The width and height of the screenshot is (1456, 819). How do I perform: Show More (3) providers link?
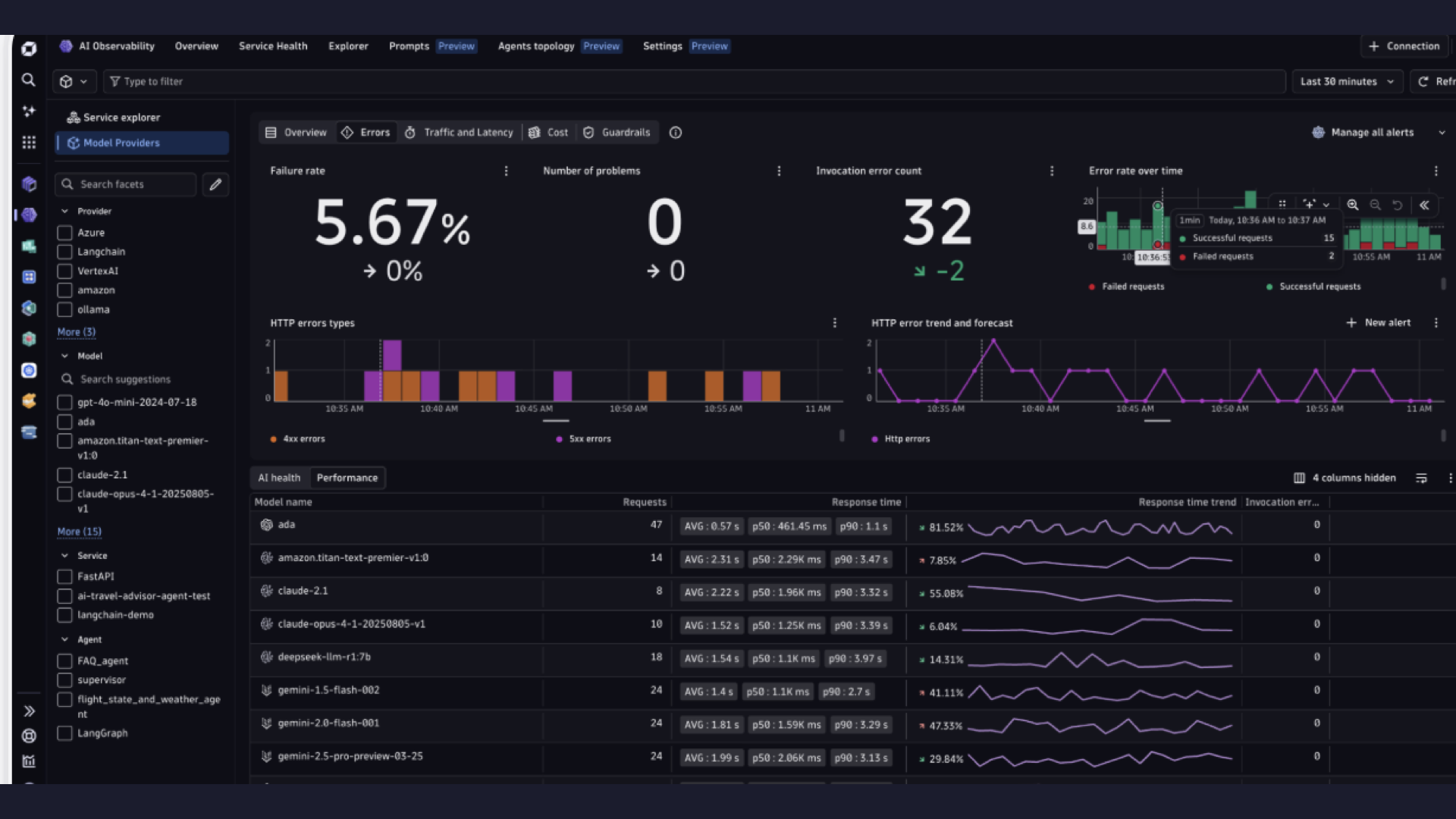(x=77, y=332)
